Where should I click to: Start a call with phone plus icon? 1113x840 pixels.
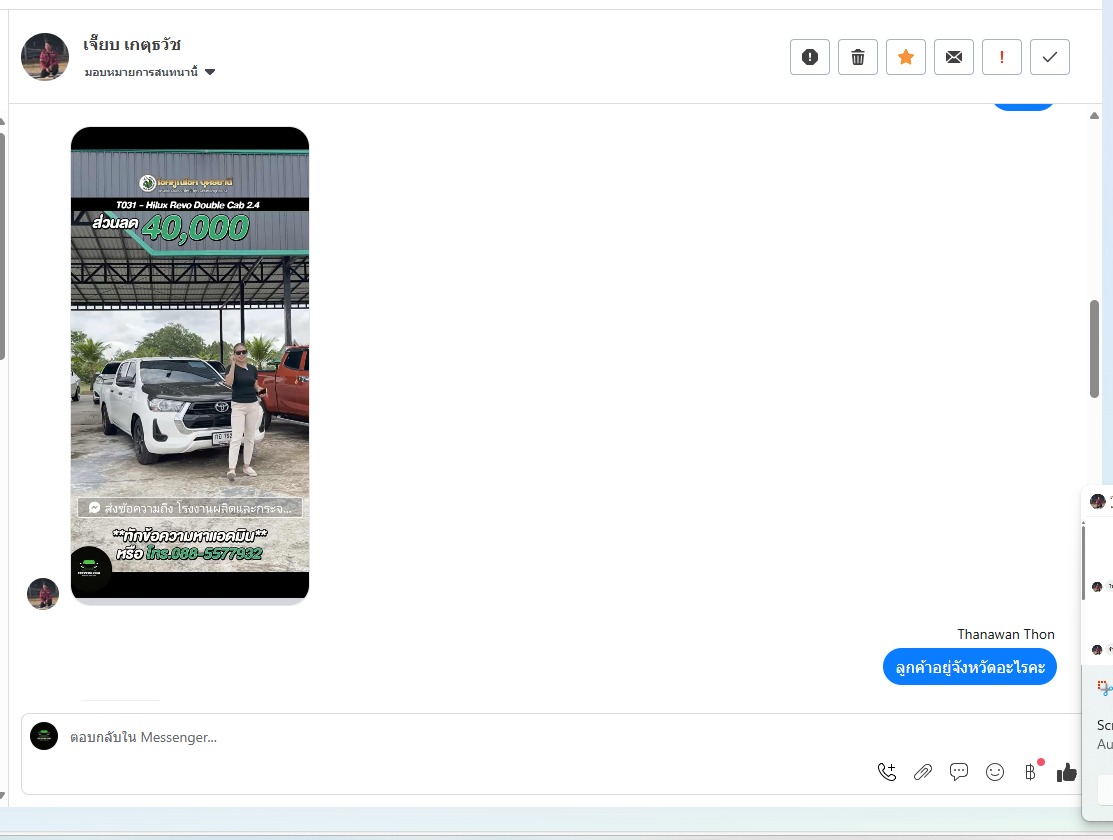tap(887, 772)
